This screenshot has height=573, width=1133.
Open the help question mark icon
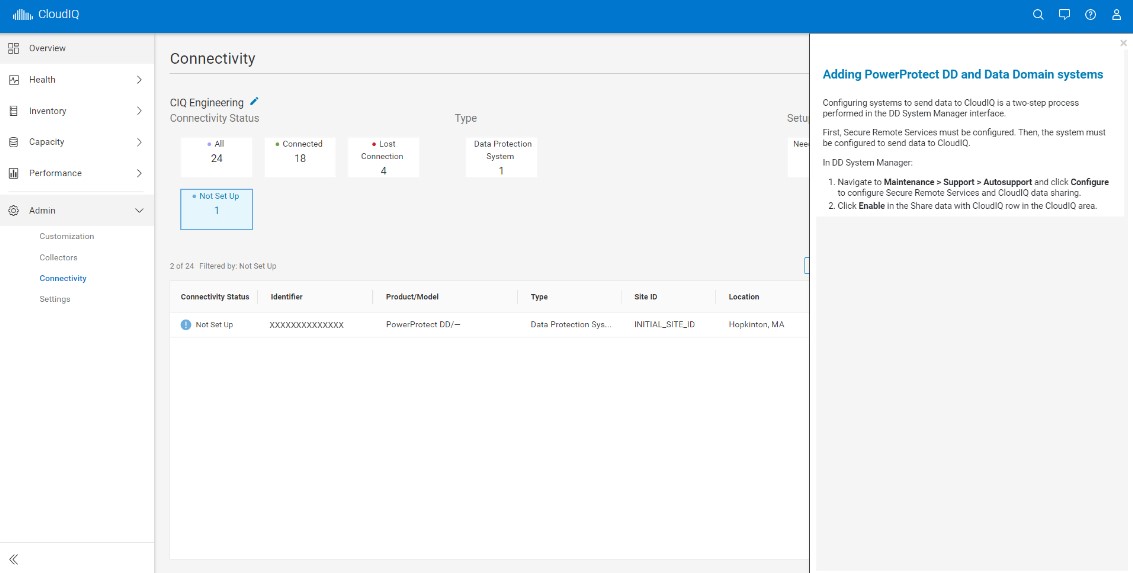[1090, 14]
